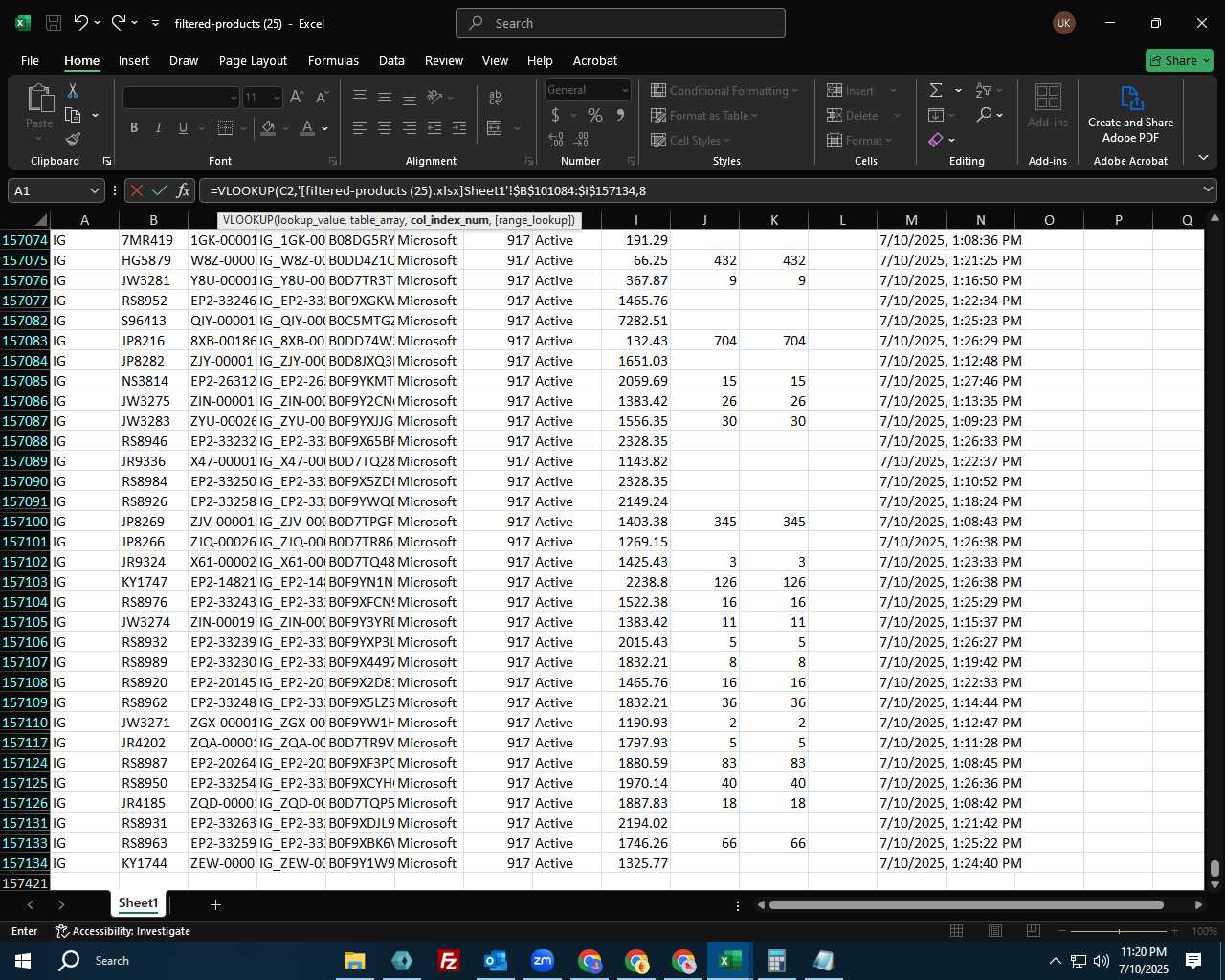
Task: Toggle Bold formatting
Action: pos(134,127)
